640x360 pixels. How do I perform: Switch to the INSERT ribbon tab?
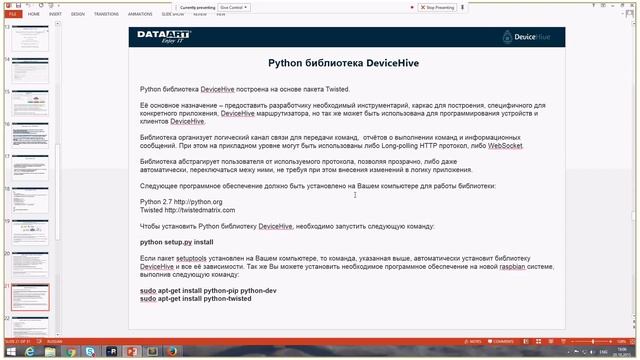pos(55,14)
